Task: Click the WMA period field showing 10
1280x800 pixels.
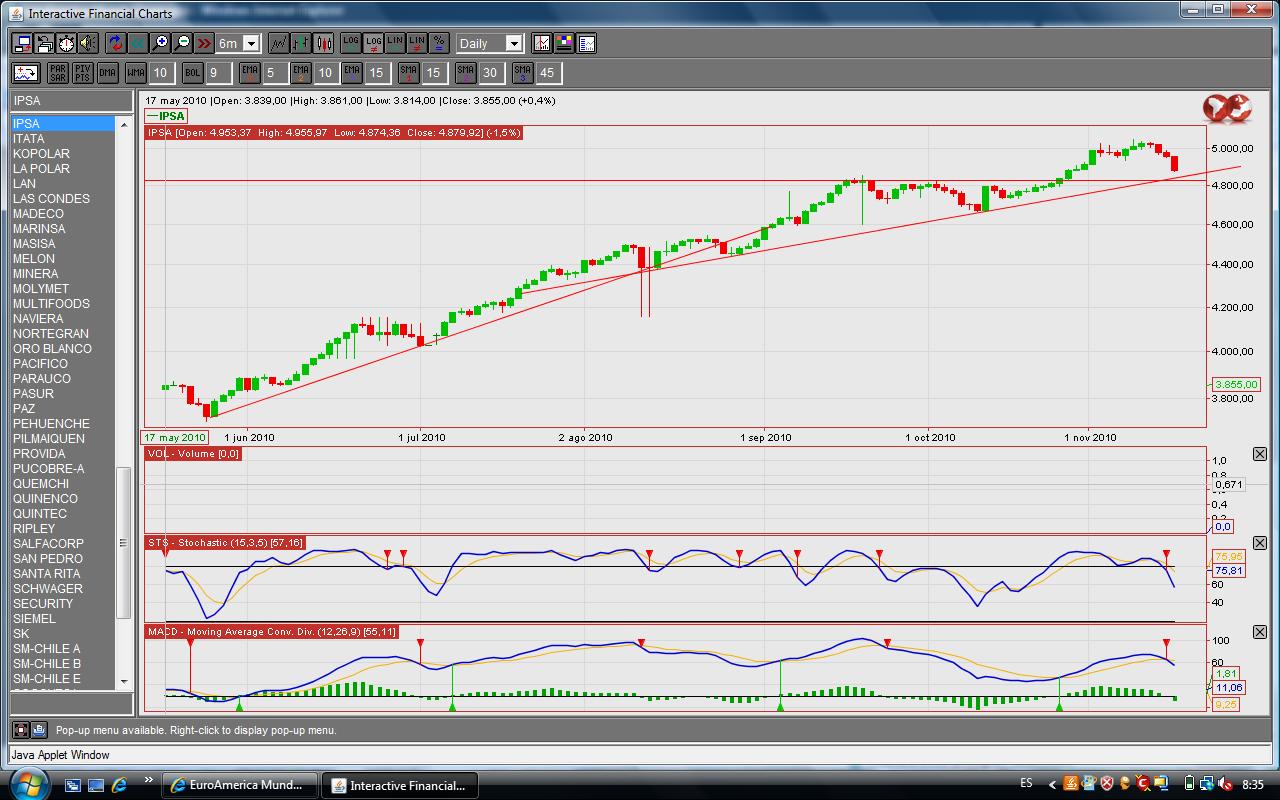Action: tap(161, 73)
